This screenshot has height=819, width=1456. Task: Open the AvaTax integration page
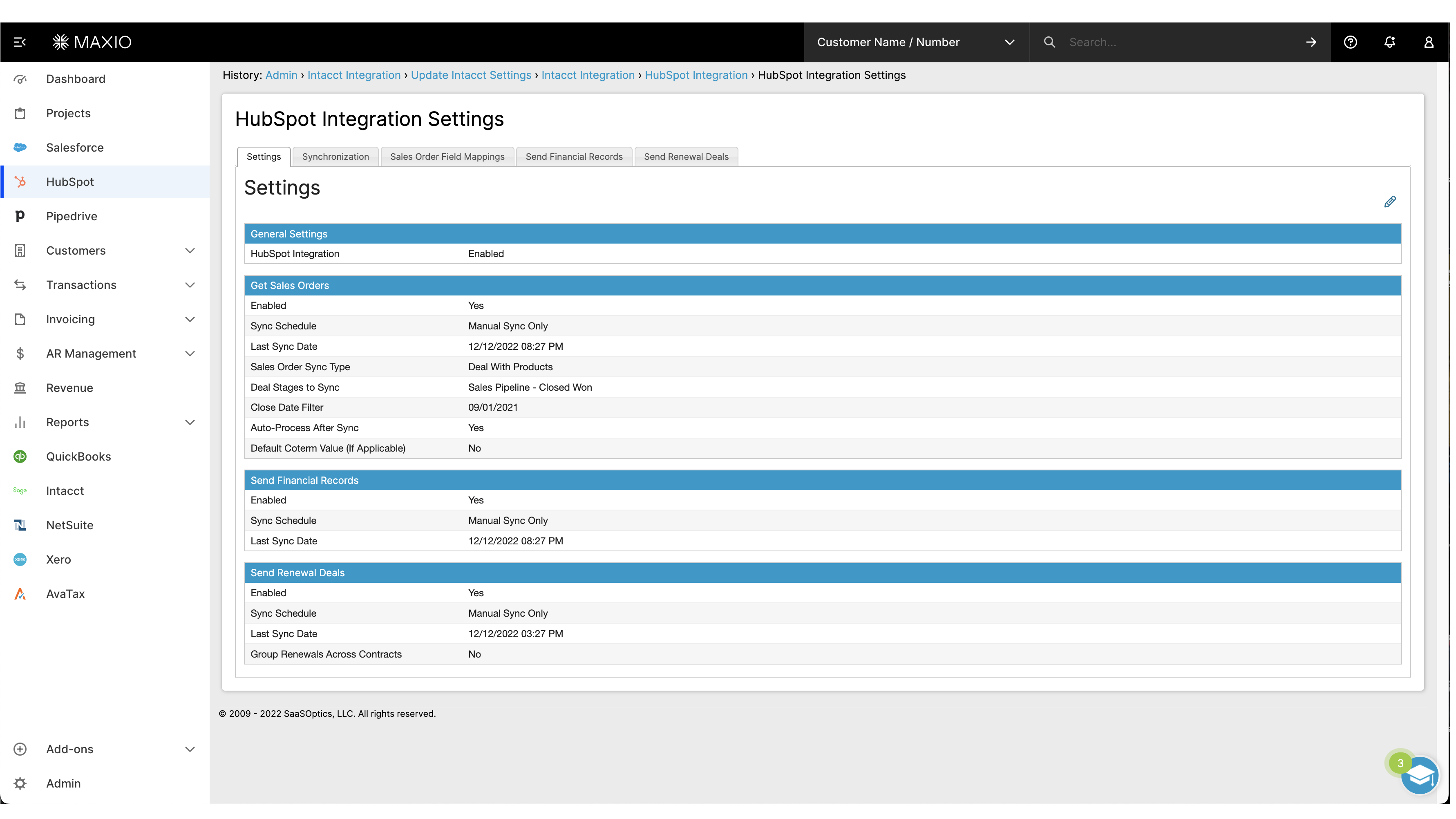click(65, 593)
